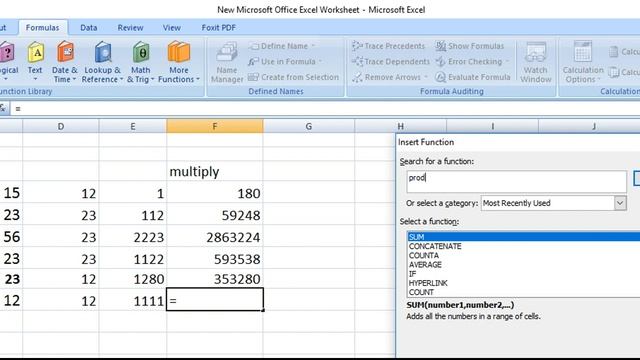The width and height of the screenshot is (640, 360).
Task: Click the active cell with equals sign
Action: point(215,300)
